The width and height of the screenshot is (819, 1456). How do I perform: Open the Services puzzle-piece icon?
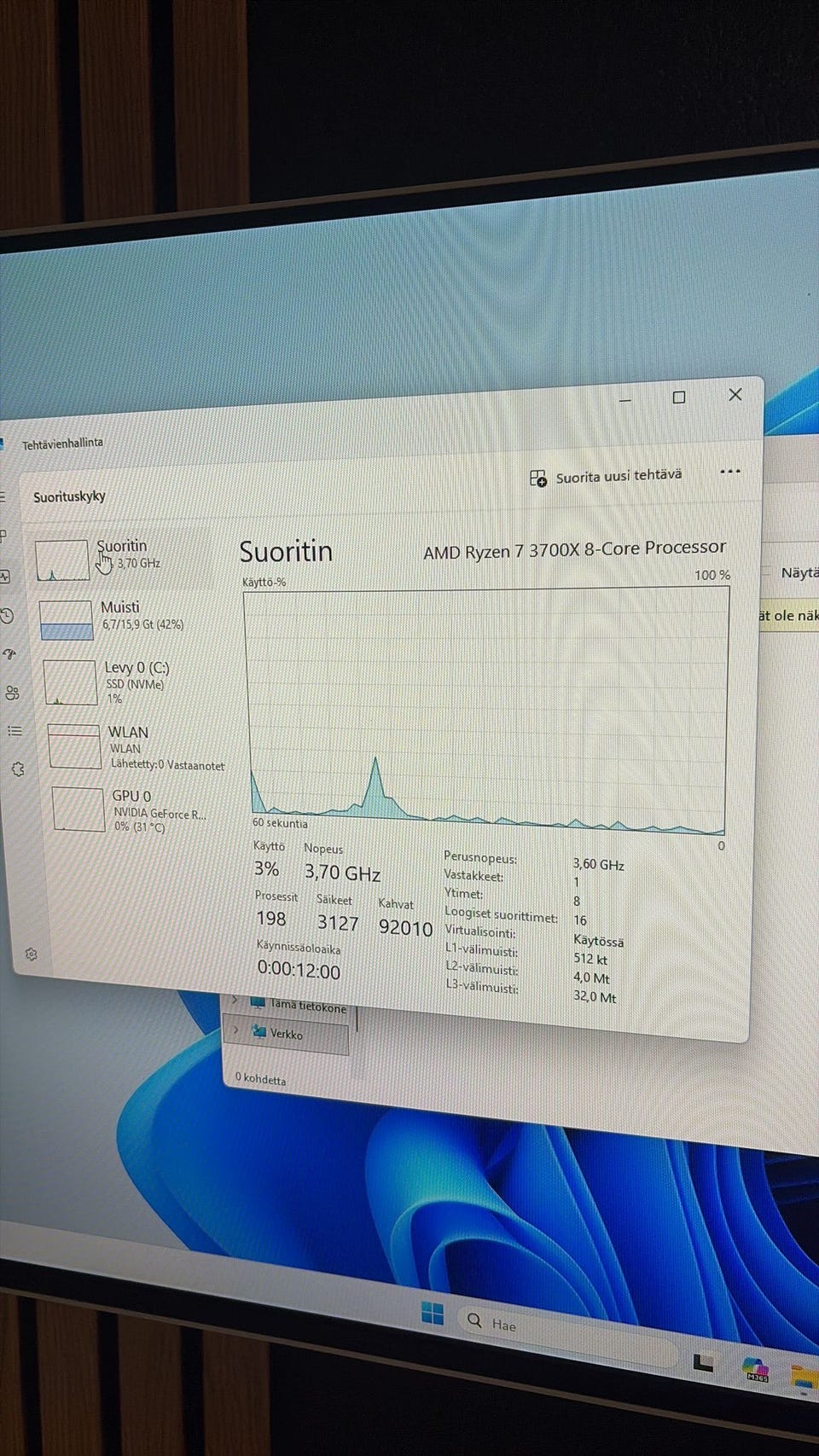pos(18,769)
